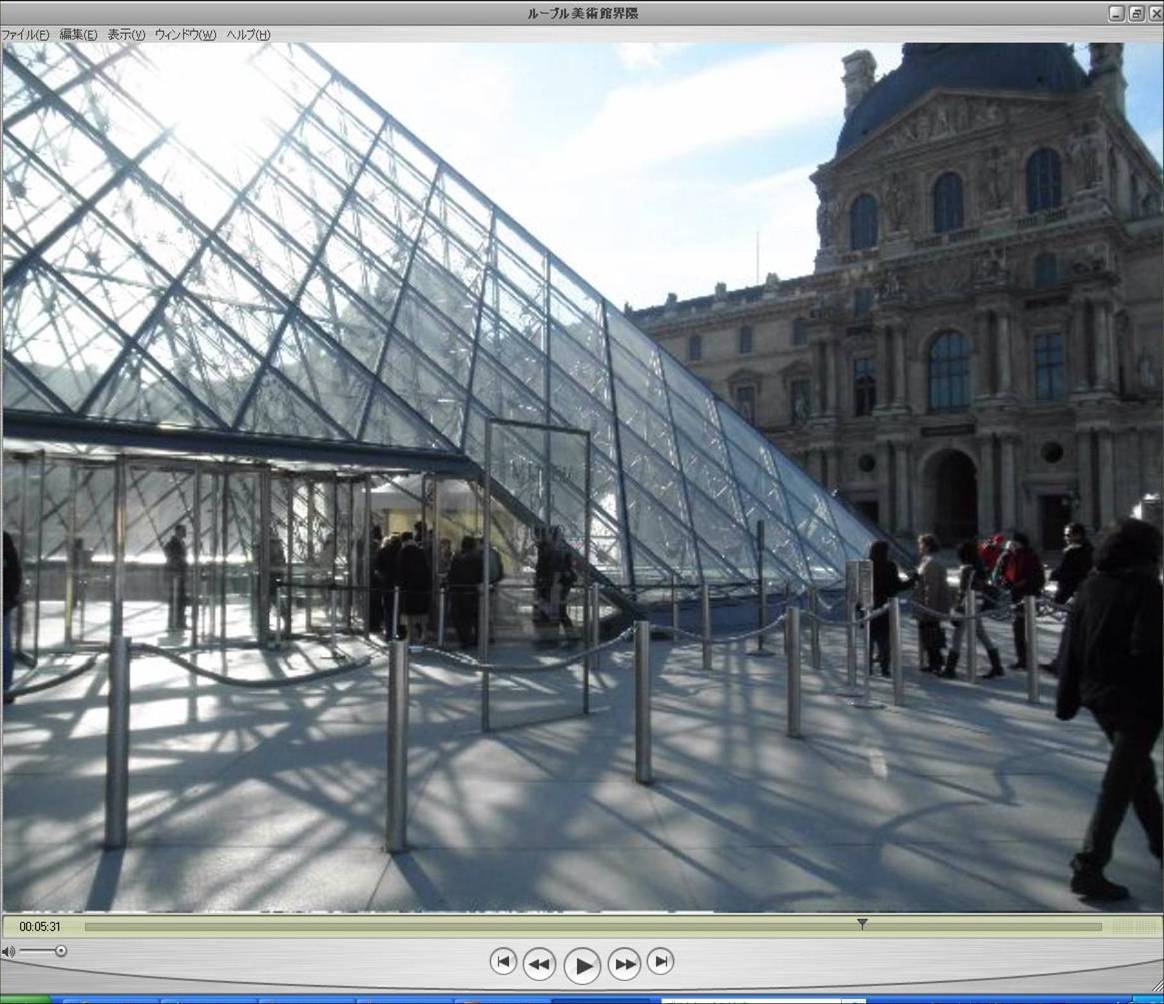The width and height of the screenshot is (1164, 1004).
Task: Open the Windows Start button
Action: coord(25,999)
